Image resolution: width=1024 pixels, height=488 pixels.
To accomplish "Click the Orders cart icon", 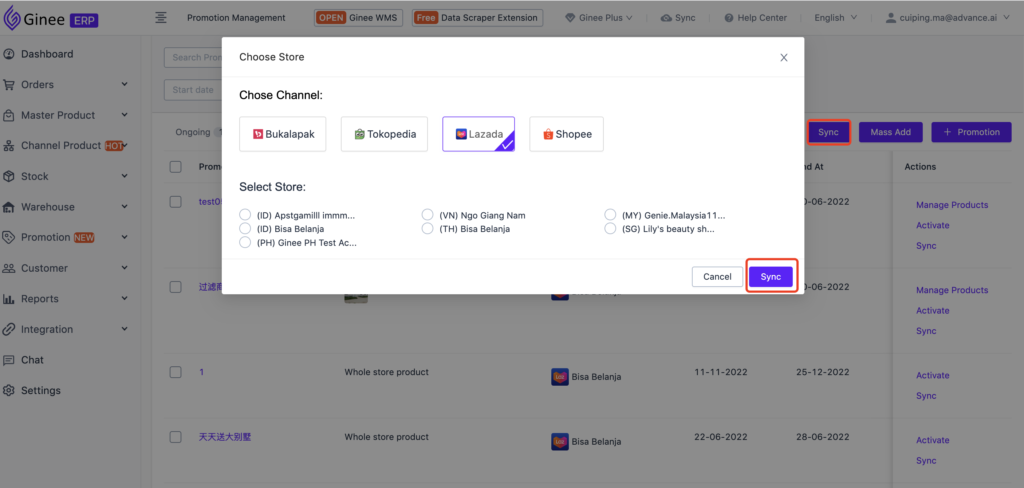I will click(x=9, y=85).
